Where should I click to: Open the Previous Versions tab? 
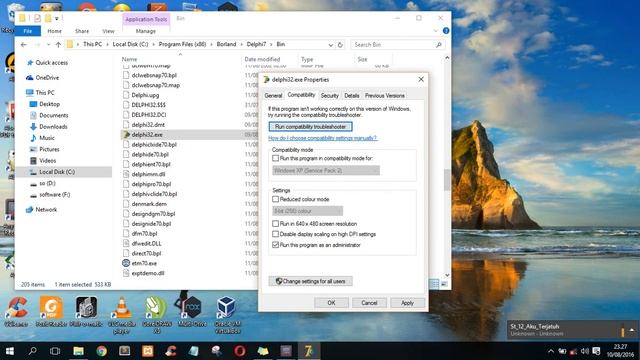384,96
